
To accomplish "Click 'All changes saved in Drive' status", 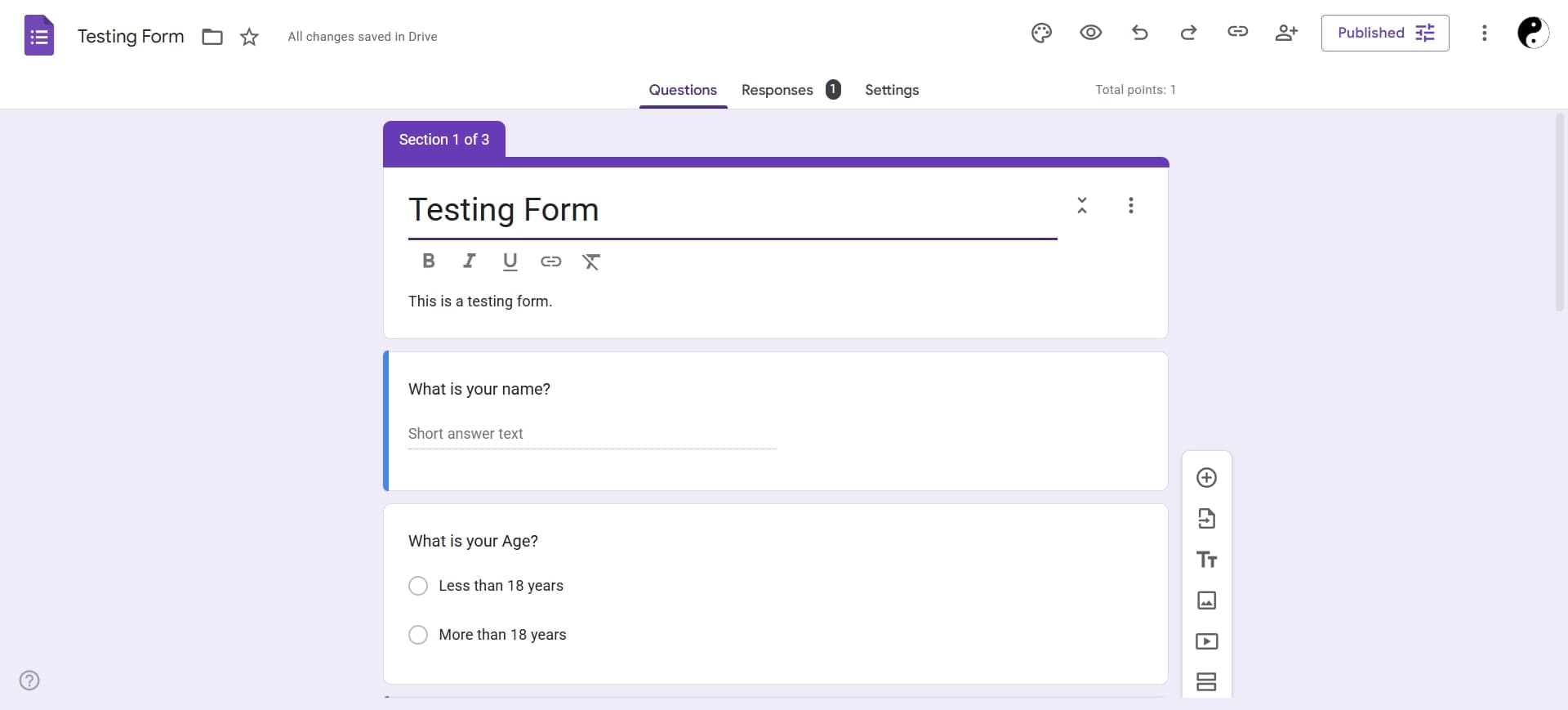I will (x=363, y=37).
